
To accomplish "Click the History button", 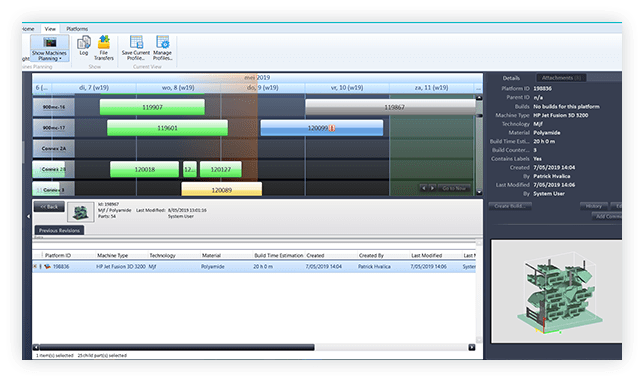I will [x=593, y=206].
